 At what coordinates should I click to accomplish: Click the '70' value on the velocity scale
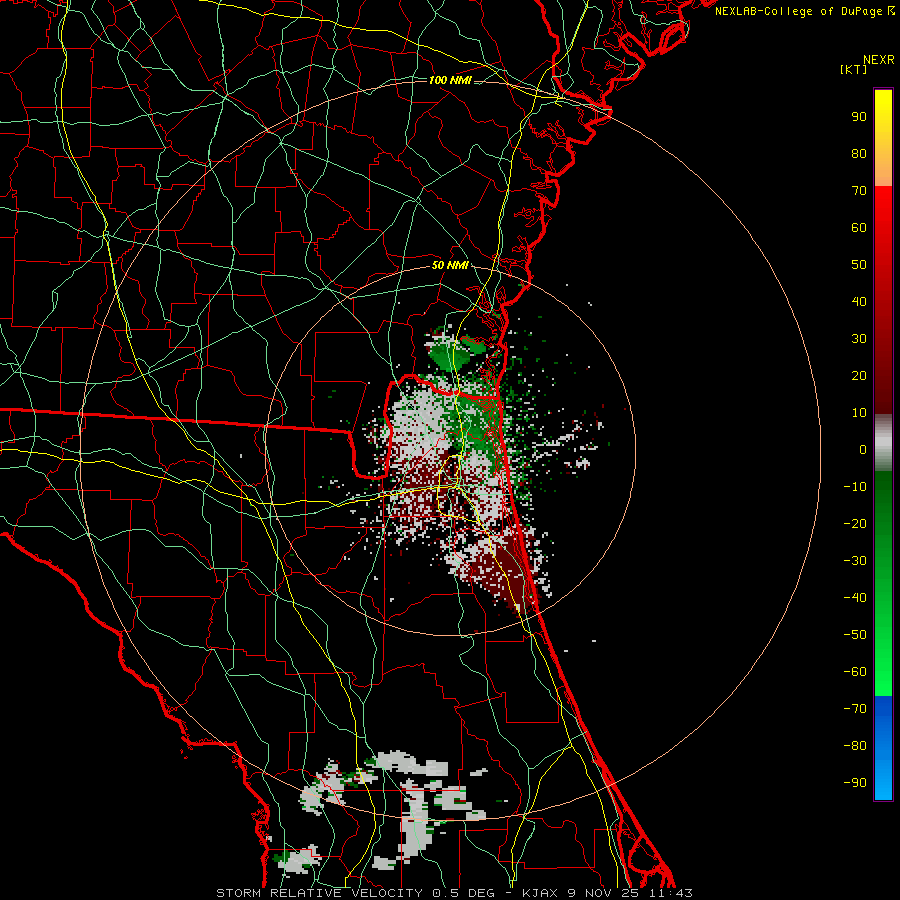(x=859, y=191)
